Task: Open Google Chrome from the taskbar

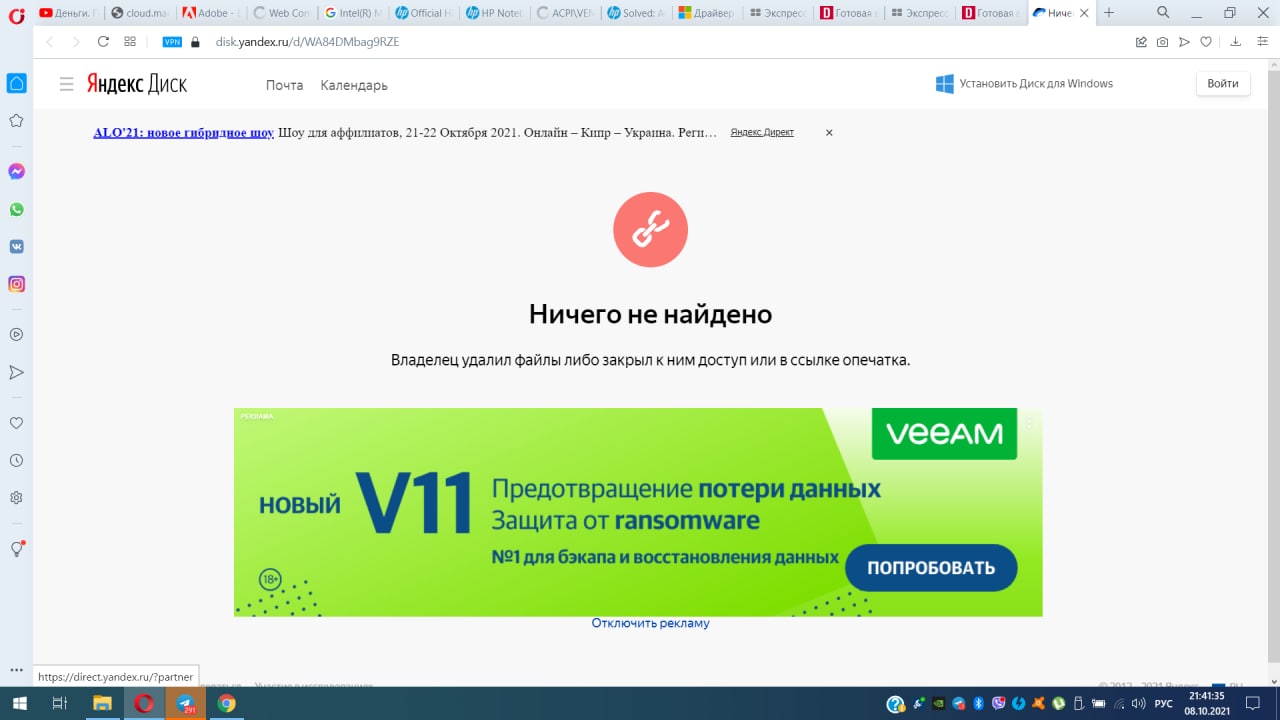Action: 227,703
